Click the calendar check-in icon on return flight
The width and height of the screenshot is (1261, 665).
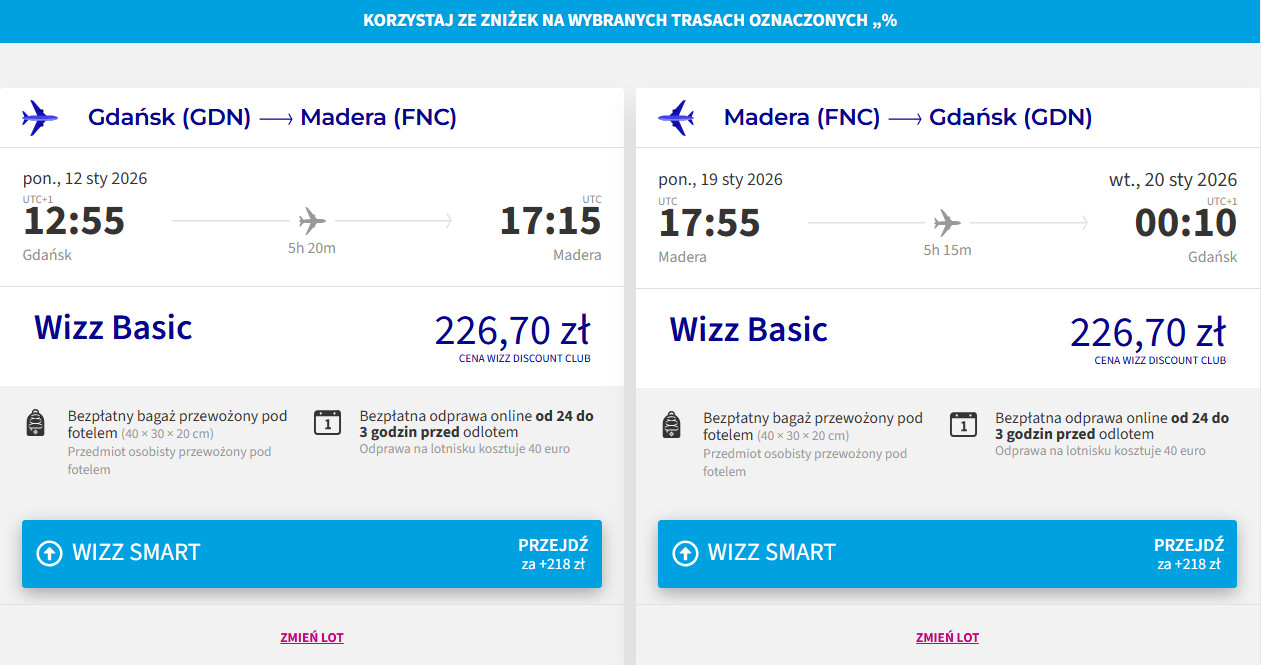[963, 424]
